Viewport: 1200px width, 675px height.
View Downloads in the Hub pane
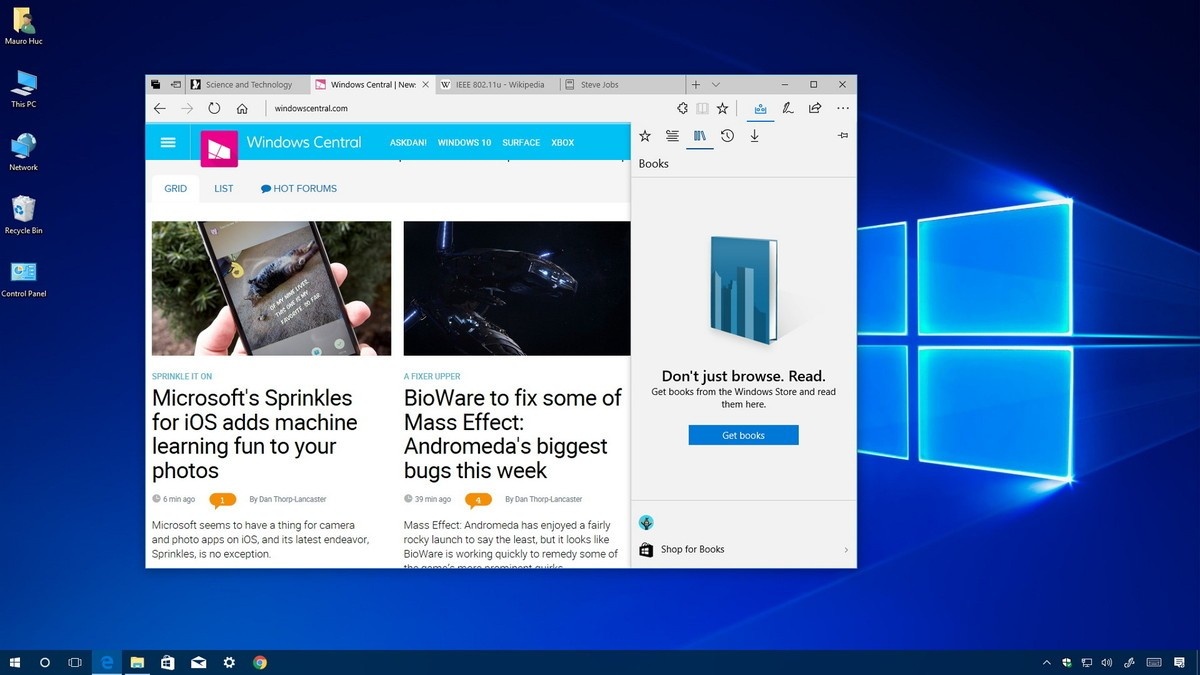(x=755, y=135)
